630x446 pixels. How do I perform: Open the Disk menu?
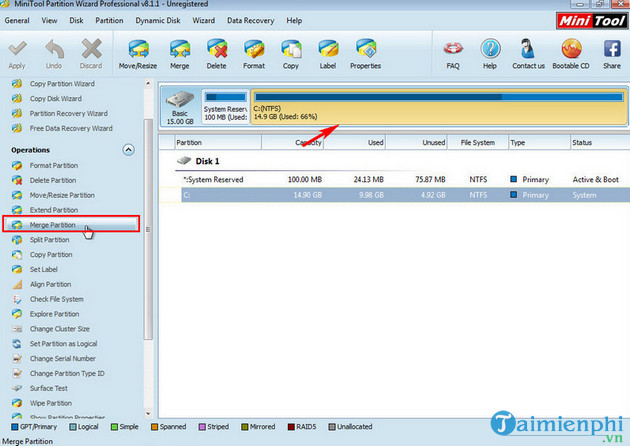point(76,20)
